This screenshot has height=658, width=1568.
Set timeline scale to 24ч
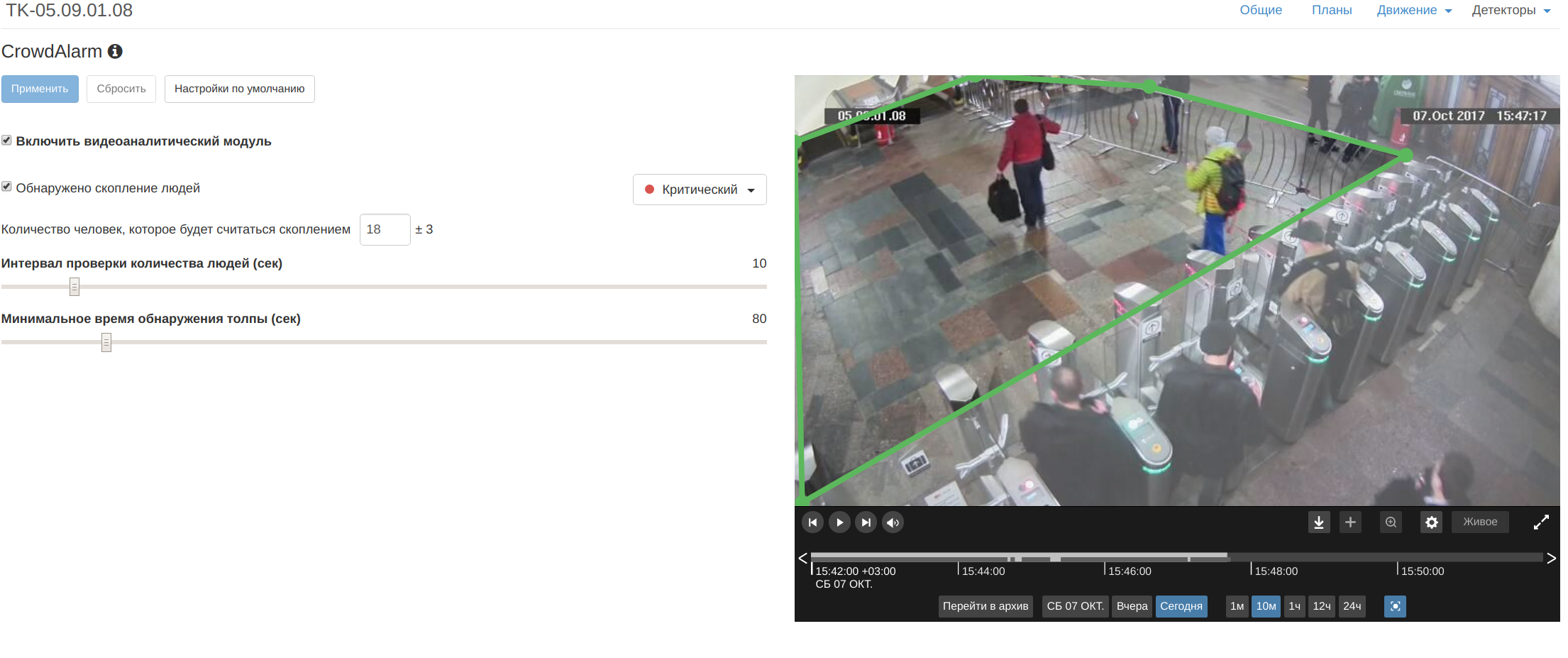click(1352, 606)
